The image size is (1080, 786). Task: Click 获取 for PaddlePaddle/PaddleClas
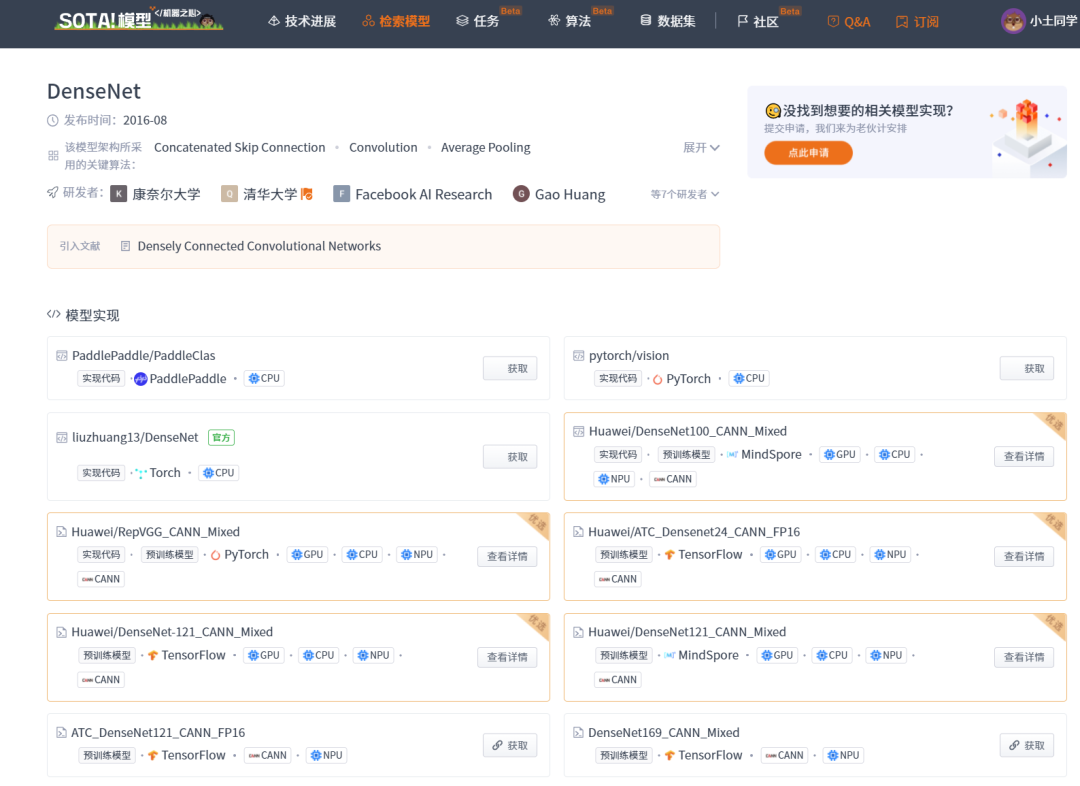pyautogui.click(x=510, y=369)
